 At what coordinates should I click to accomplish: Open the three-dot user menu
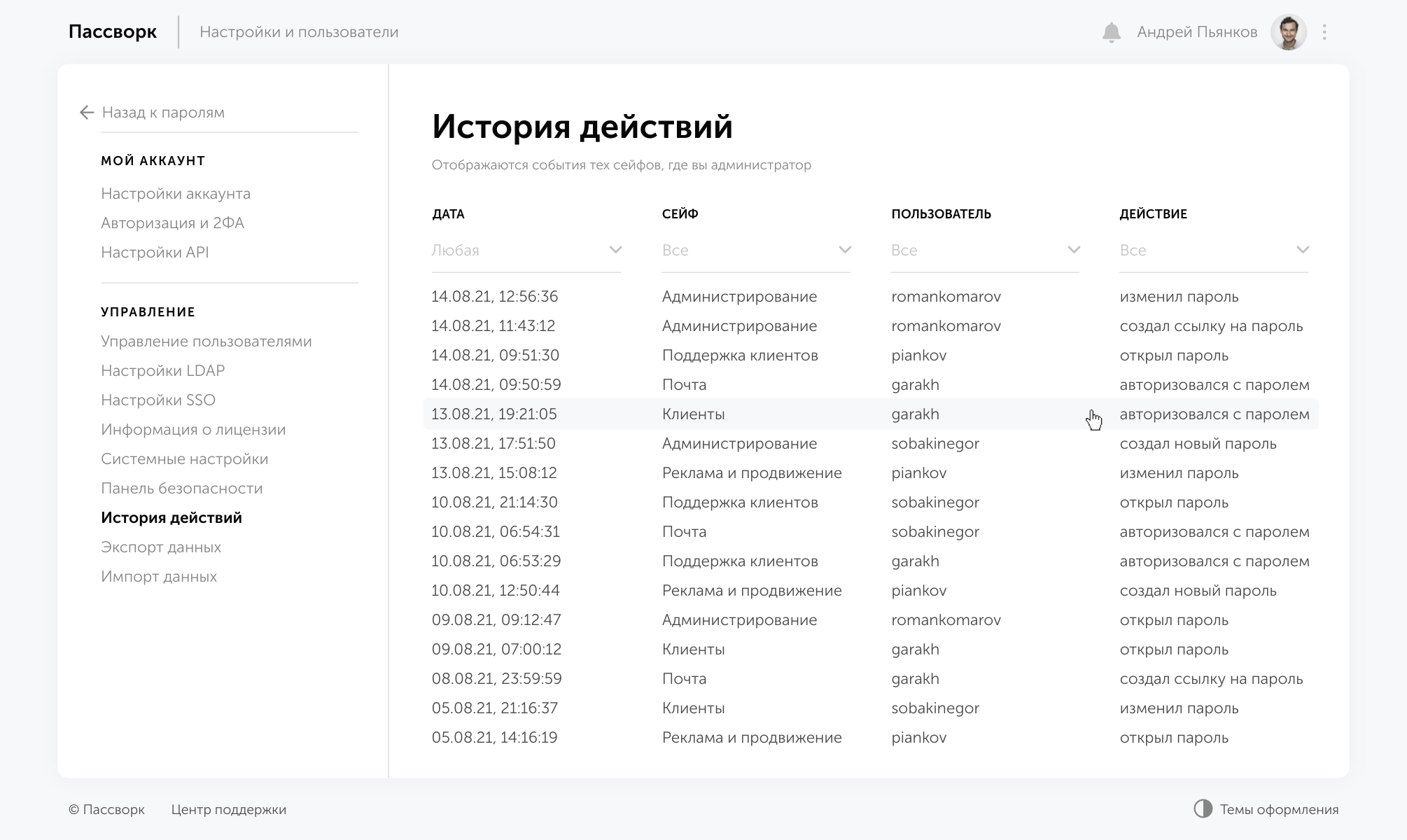click(x=1324, y=32)
